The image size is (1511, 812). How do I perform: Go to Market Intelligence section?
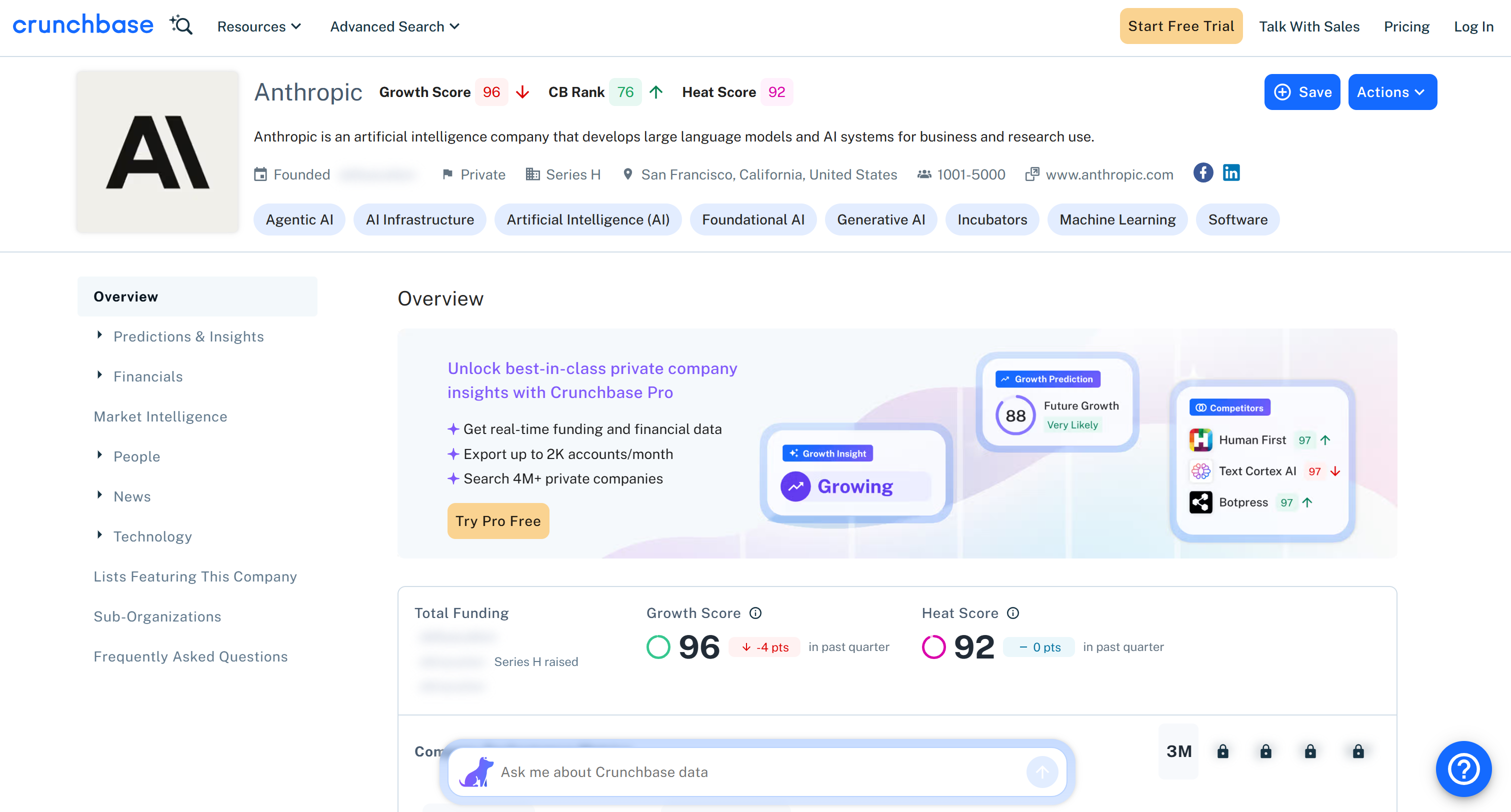pyautogui.click(x=160, y=416)
